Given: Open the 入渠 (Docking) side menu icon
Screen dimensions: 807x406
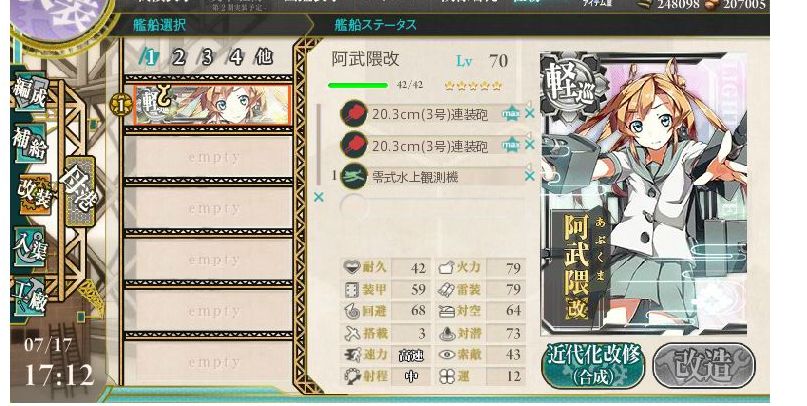Looking at the screenshot, I should coord(30,245).
